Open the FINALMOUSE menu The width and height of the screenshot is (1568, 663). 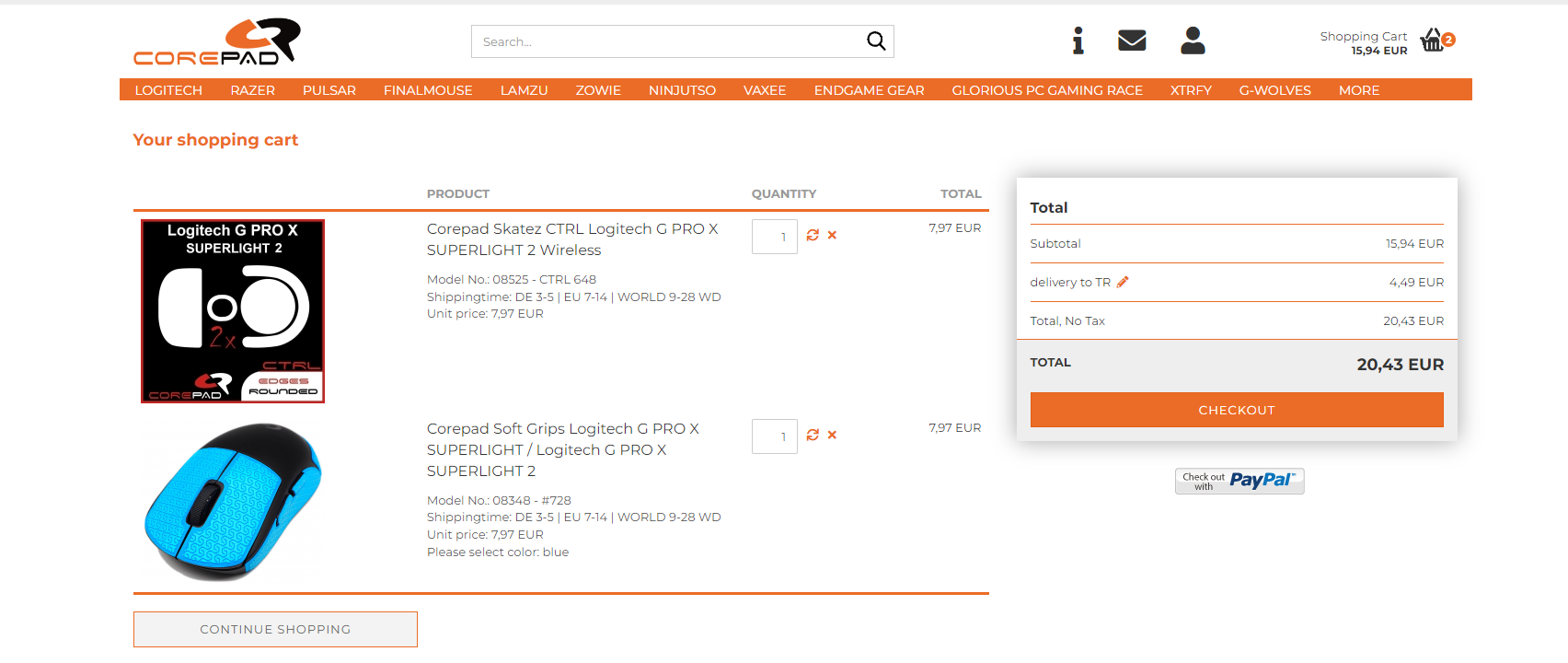pyautogui.click(x=428, y=90)
